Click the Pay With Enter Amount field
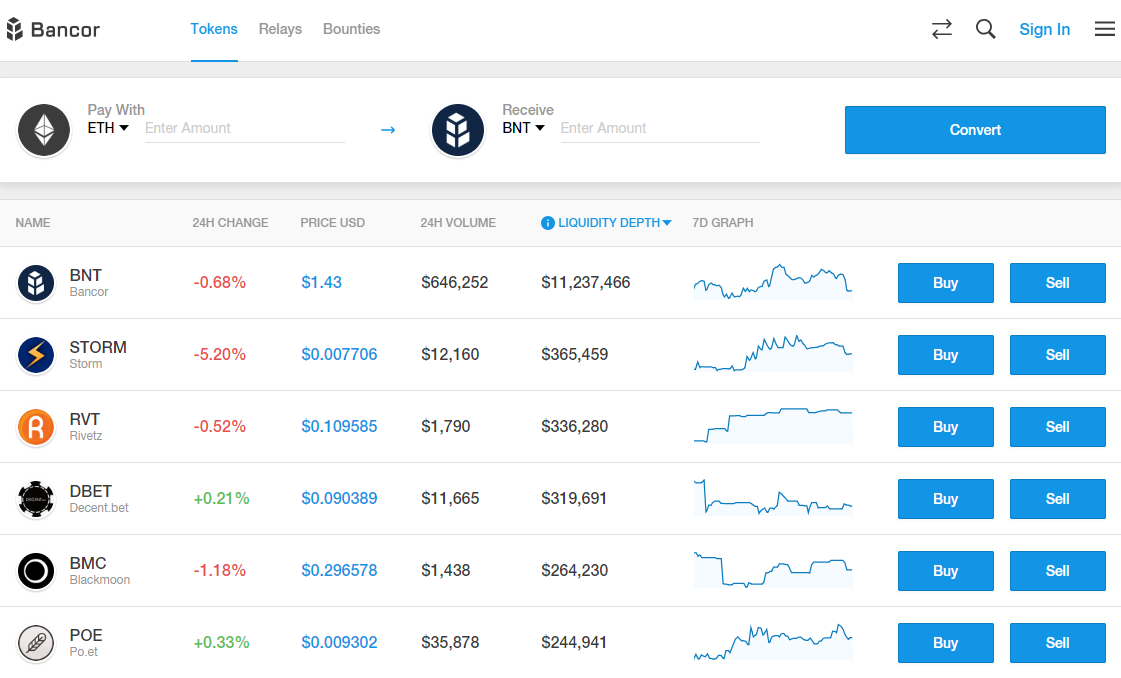 point(245,129)
